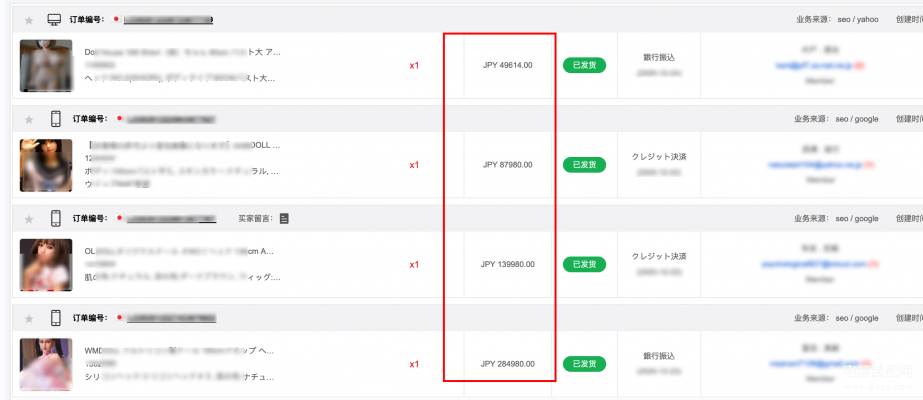Click the phone icon of the JPY 87980.00 order
Image resolution: width=923 pixels, height=400 pixels.
(56, 119)
